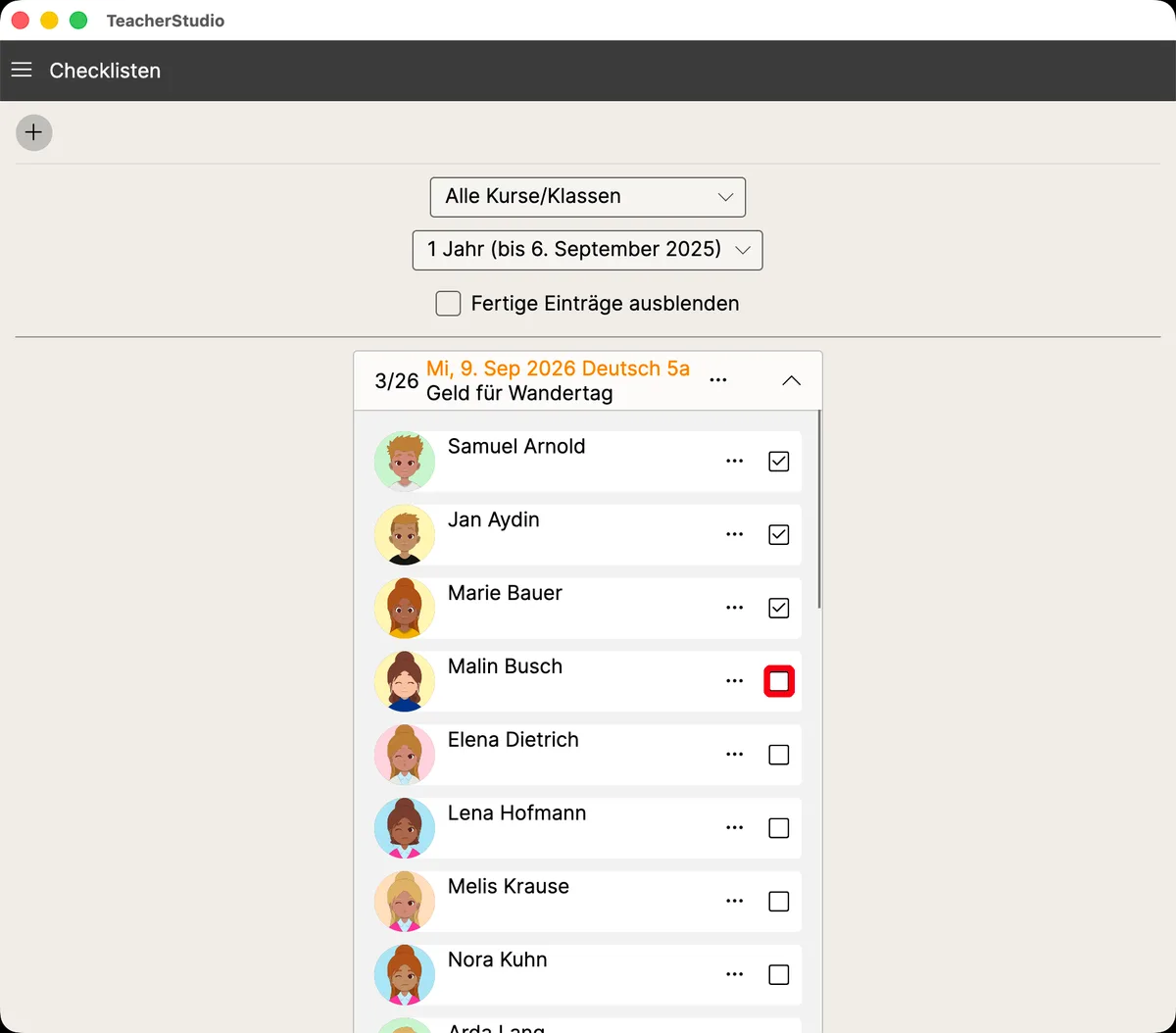Open options for Geld für Wandertag checklist
Screen dimensions: 1176x1033
pos(718,380)
